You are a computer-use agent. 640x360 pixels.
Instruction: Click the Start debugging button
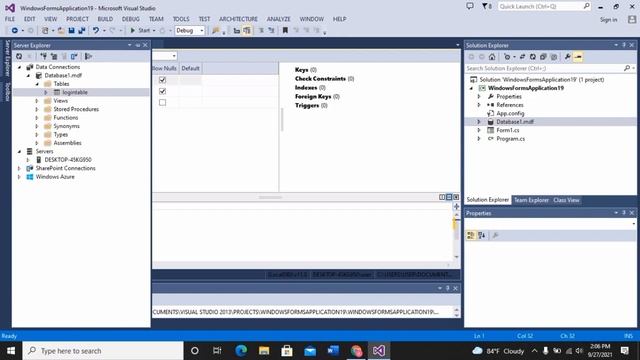[140, 31]
